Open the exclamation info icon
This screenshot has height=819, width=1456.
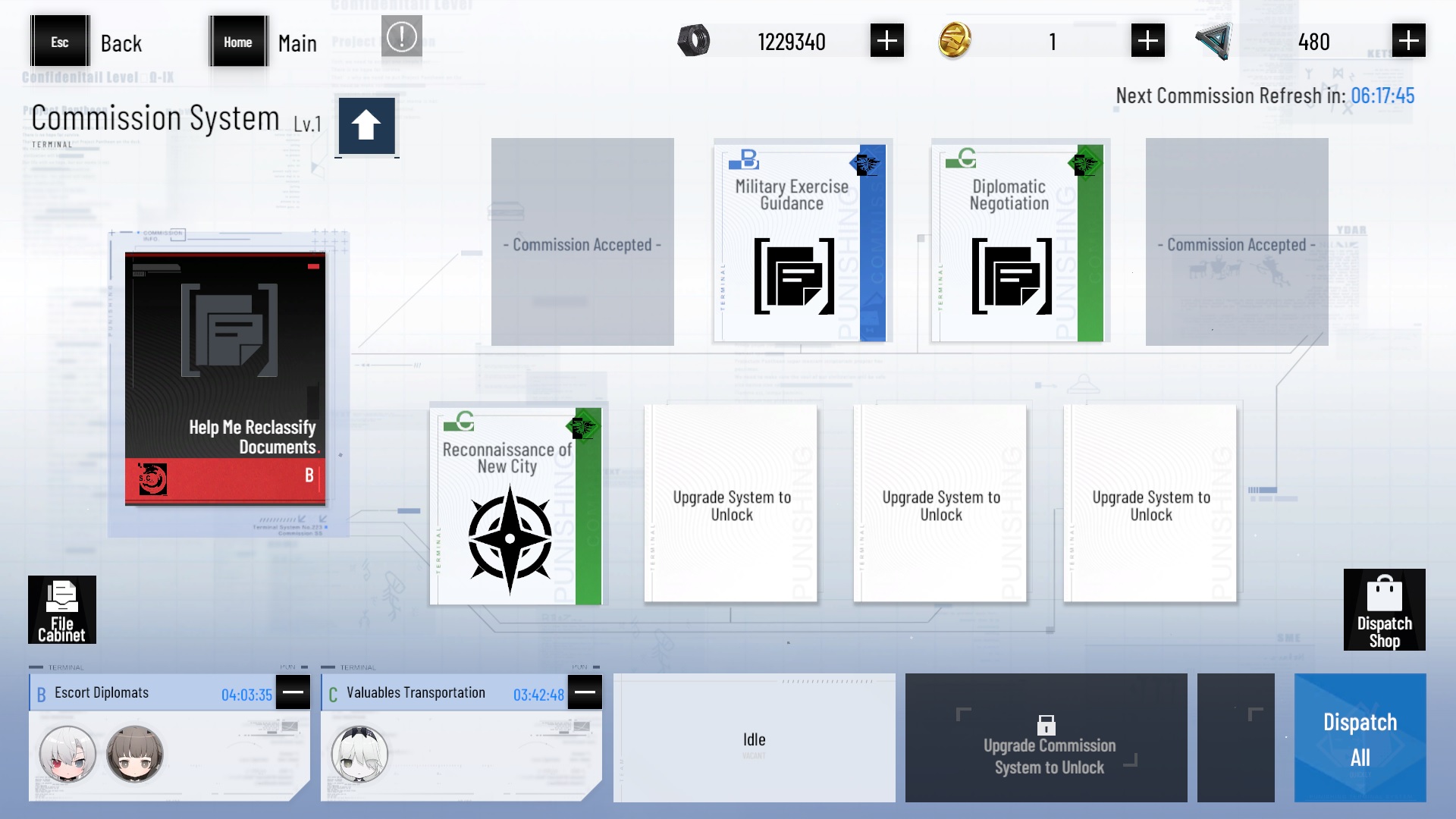(x=401, y=36)
